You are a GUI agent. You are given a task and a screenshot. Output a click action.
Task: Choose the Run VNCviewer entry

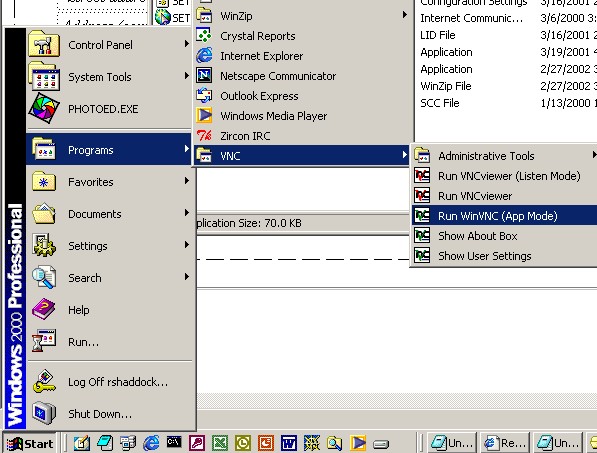click(504, 196)
